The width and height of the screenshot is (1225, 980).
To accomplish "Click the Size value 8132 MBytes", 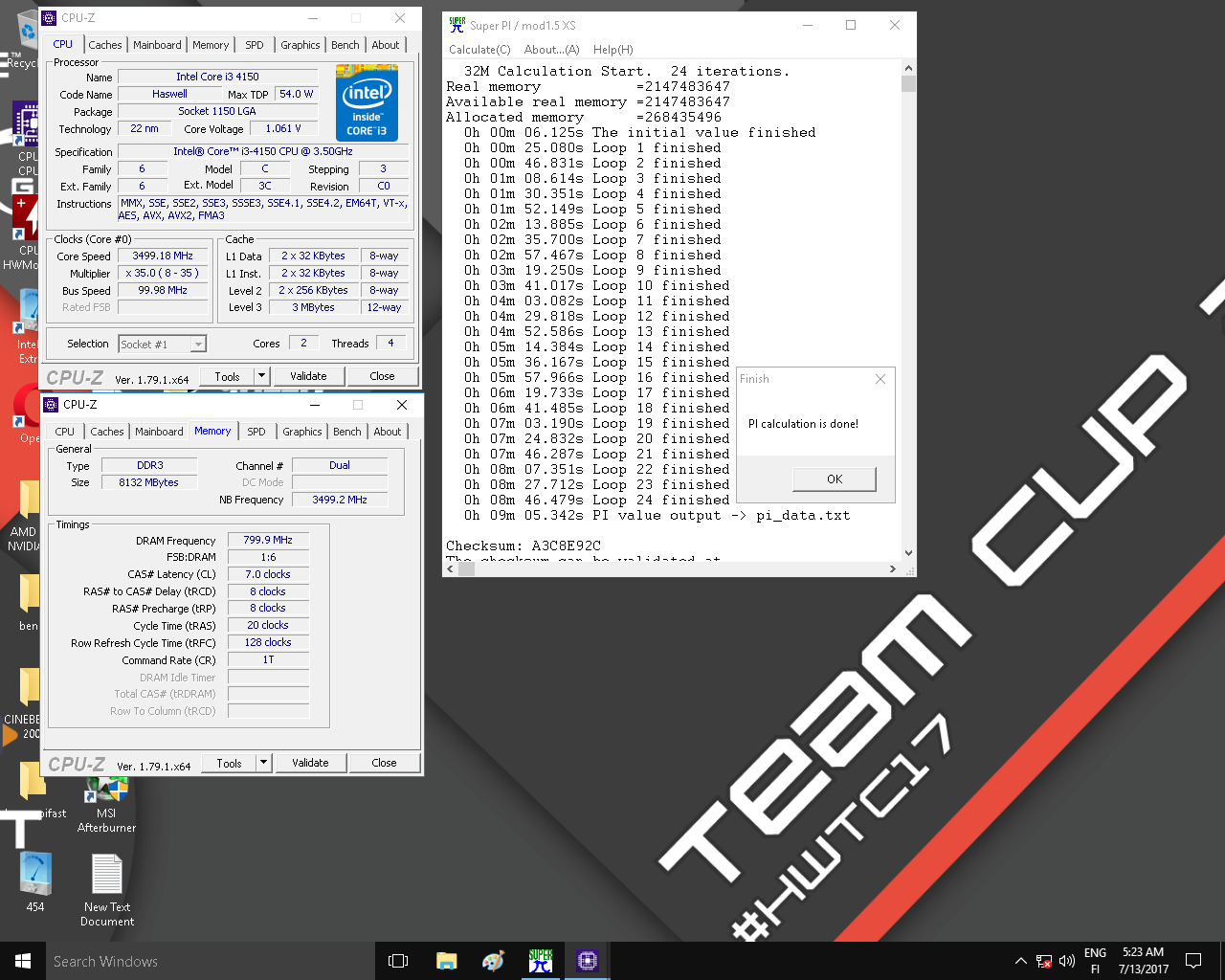I will 148,482.
